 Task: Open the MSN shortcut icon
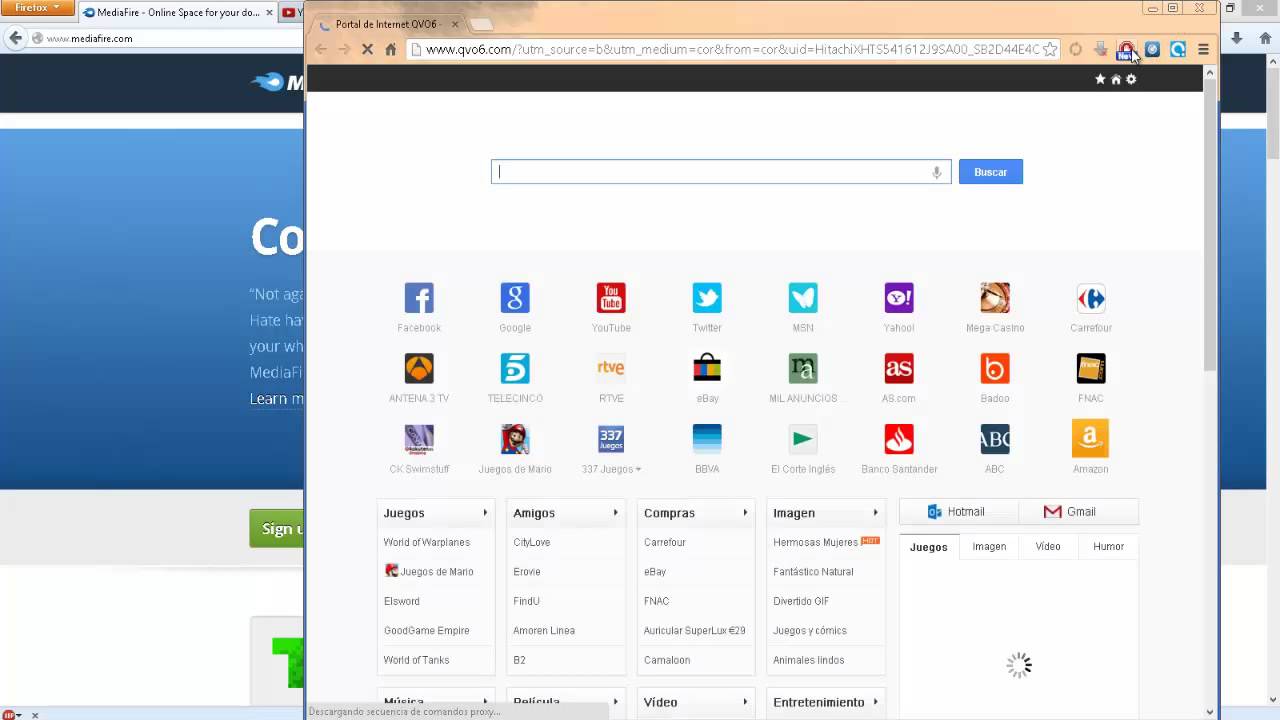[x=803, y=298]
